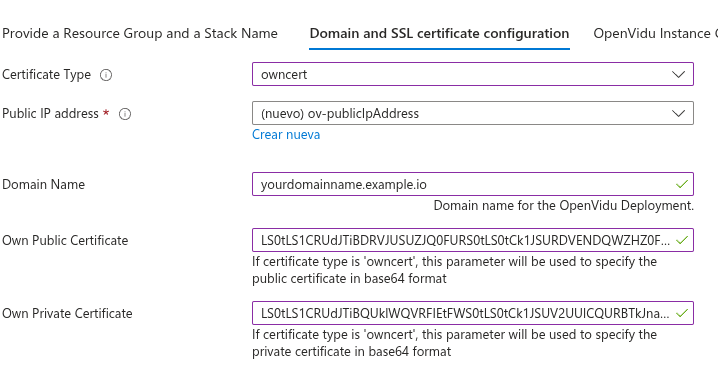718x389 pixels.
Task: Expand the Public IP address dropdown
Action: [473, 113]
